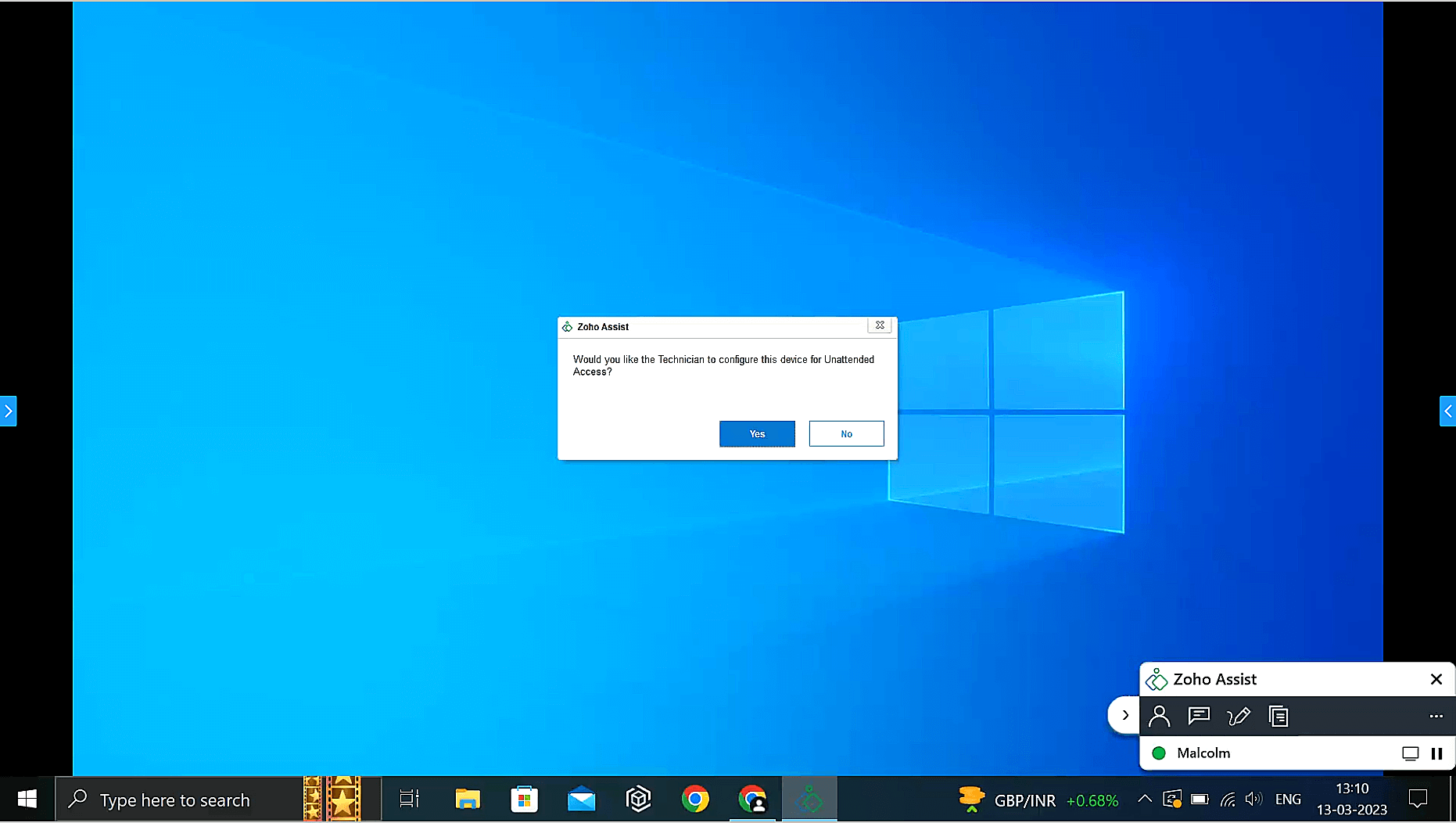Expand the left edge side panel arrow
Viewport: 1456px width, 823px height.
[8, 411]
